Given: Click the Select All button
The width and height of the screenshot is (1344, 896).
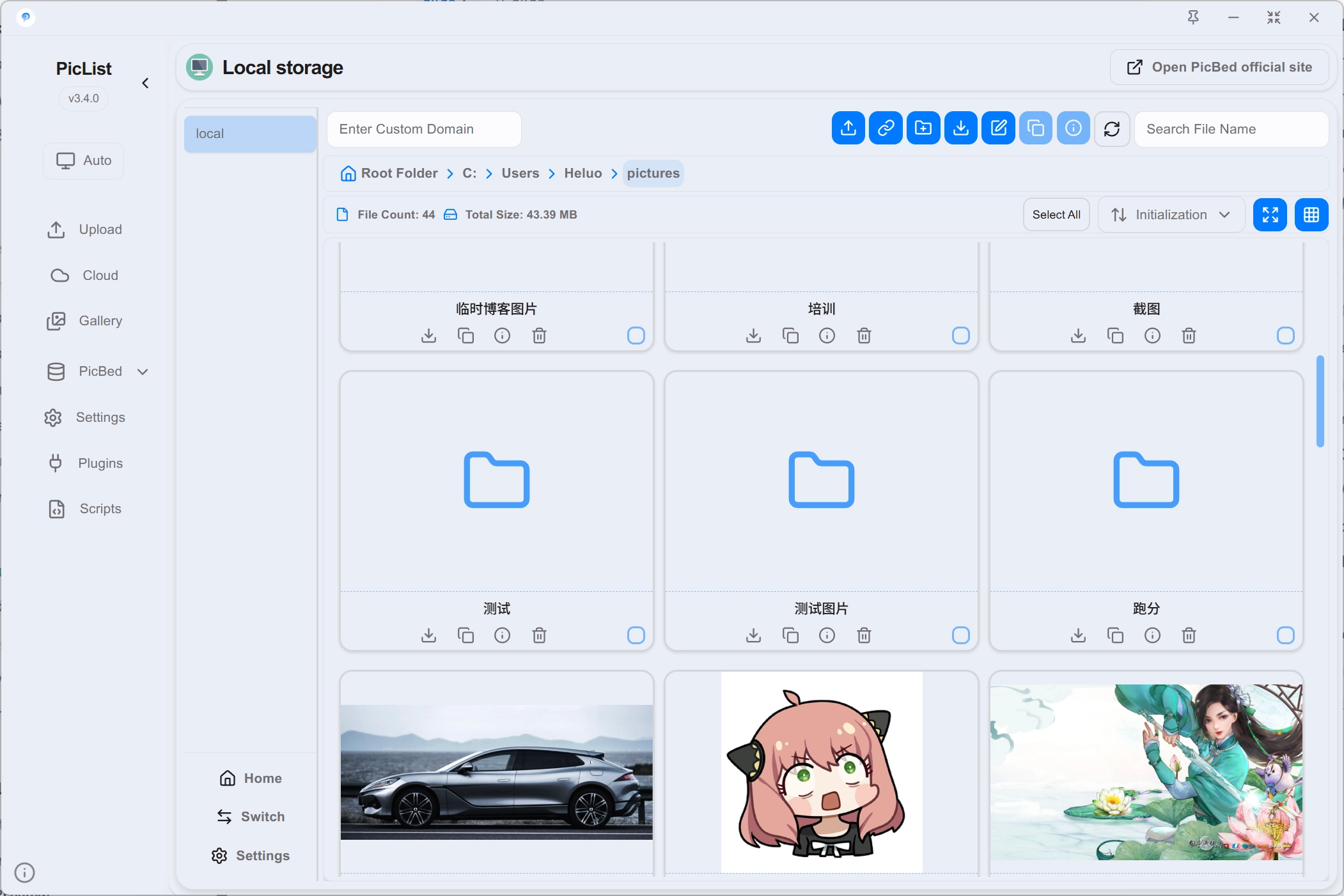Looking at the screenshot, I should click(1056, 215).
